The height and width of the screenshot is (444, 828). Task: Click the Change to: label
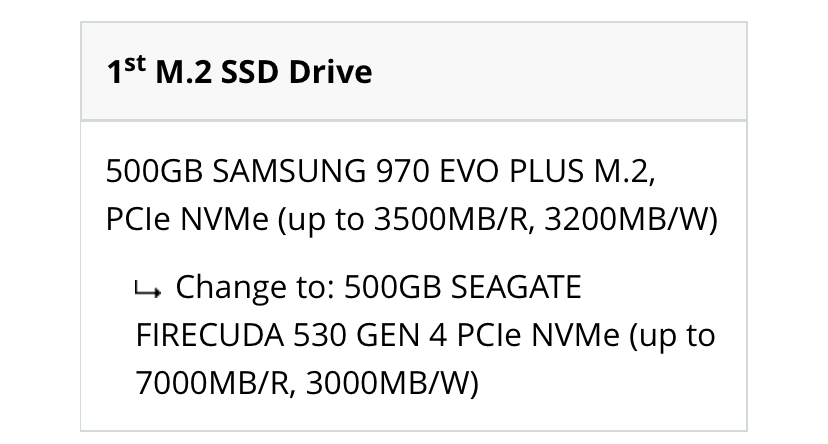[255, 287]
